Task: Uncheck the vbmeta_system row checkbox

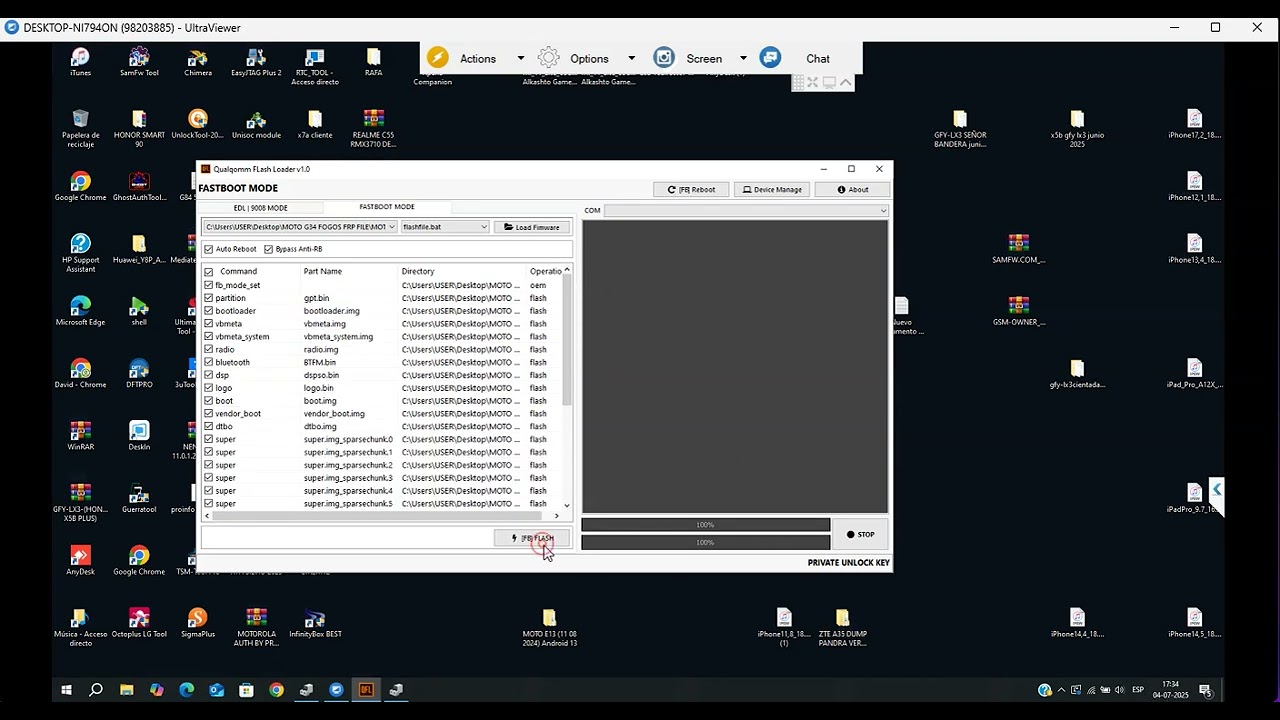Action: pos(209,337)
